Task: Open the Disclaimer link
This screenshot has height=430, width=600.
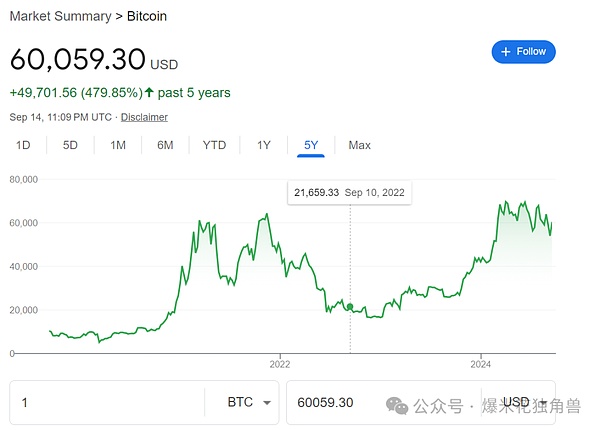Action: [x=145, y=117]
